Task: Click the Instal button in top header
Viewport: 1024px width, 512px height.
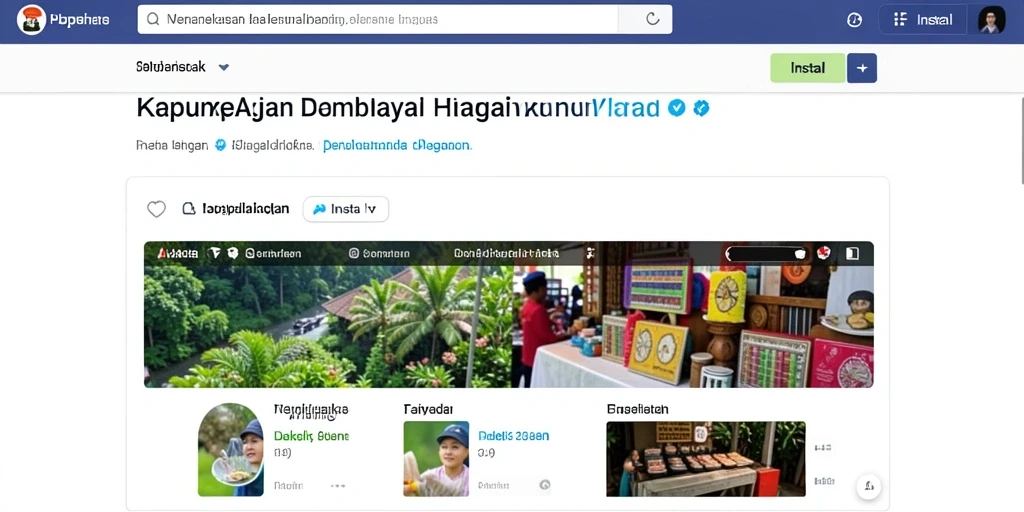Action: (923, 20)
